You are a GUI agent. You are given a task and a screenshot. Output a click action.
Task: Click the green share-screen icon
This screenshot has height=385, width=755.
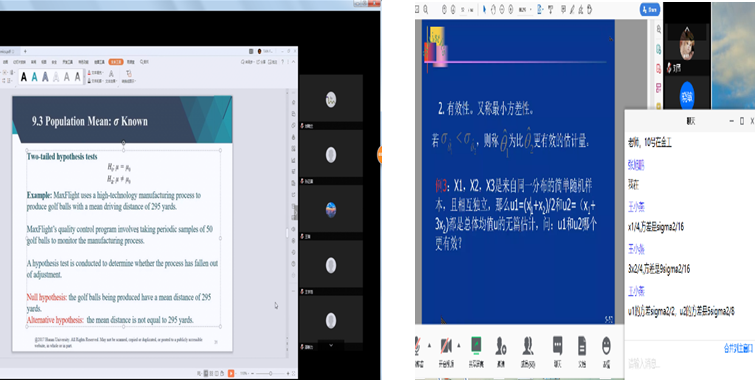point(476,345)
